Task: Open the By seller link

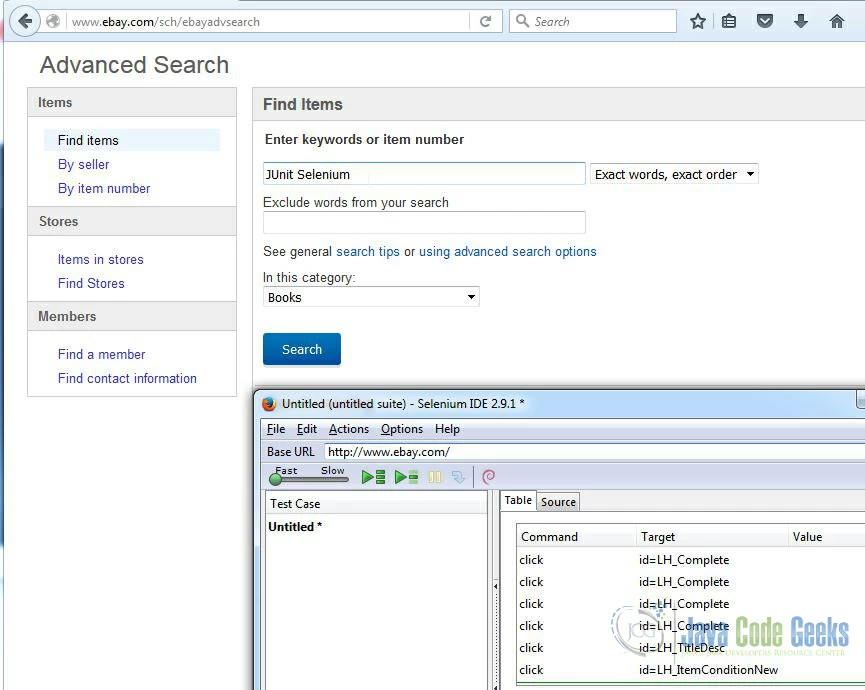Action: [83, 164]
